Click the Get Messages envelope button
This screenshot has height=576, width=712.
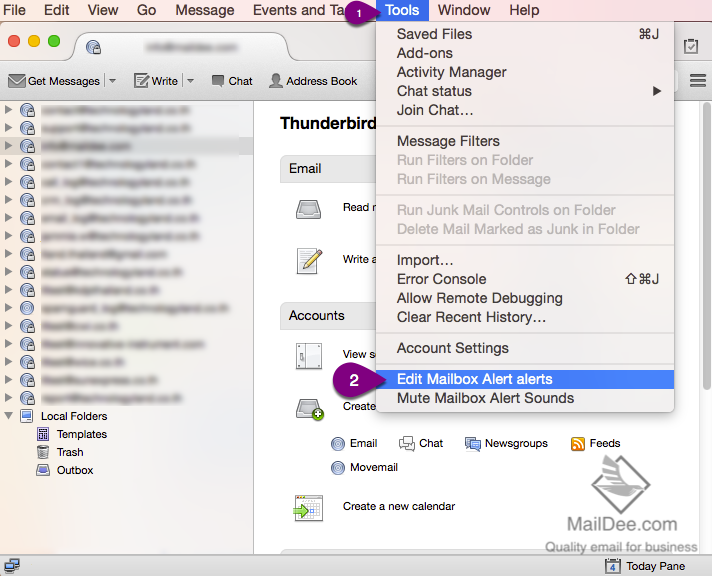[x=54, y=81]
